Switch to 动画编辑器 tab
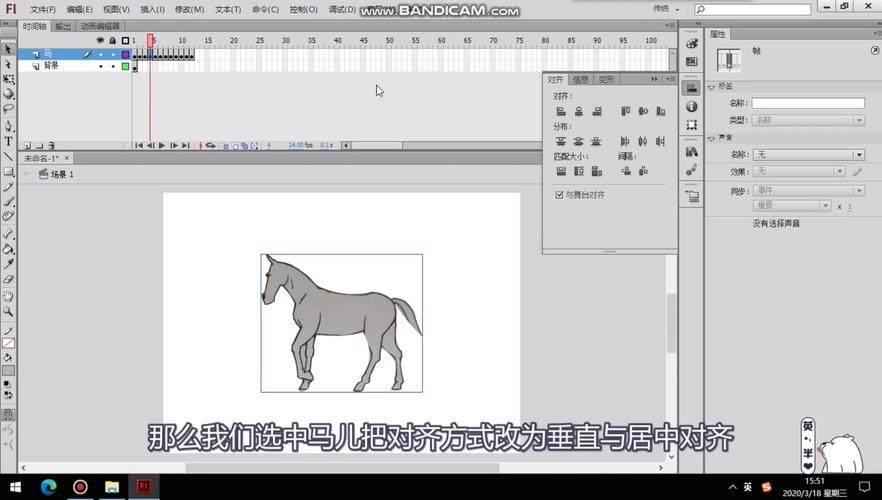882x500 pixels. pyautogui.click(x=100, y=26)
